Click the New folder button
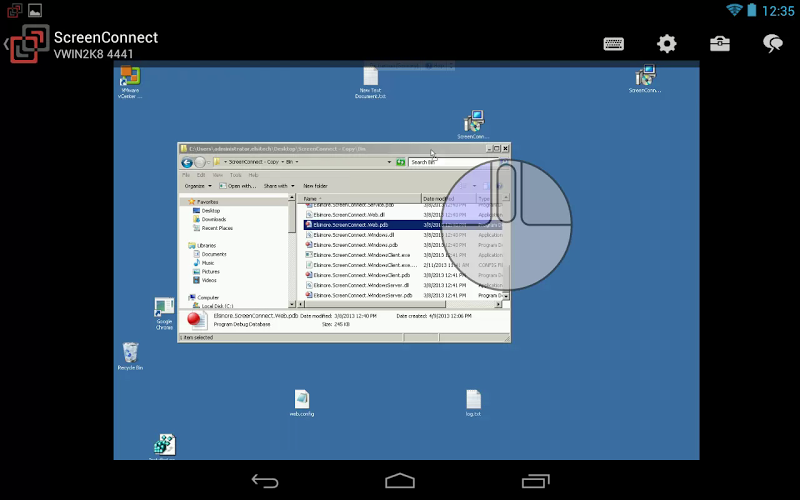Screen dimensions: 800x500 point(315,186)
